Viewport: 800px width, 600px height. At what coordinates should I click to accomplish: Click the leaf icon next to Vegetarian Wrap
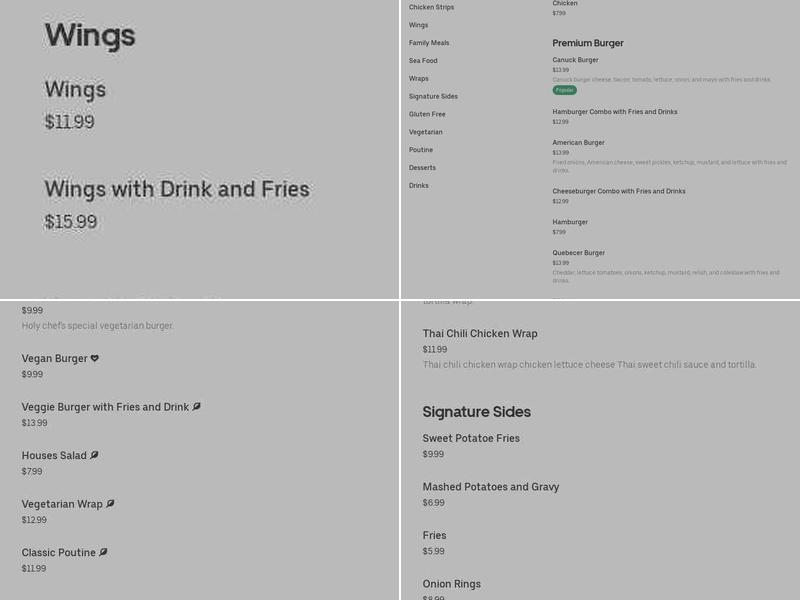click(x=111, y=504)
